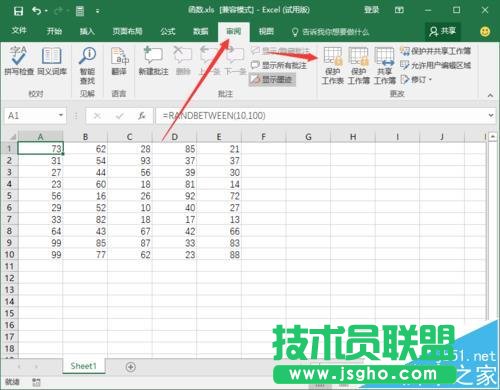The image size is (500, 390).
Task: Click the smiley feedback icon
Action: 485,31
